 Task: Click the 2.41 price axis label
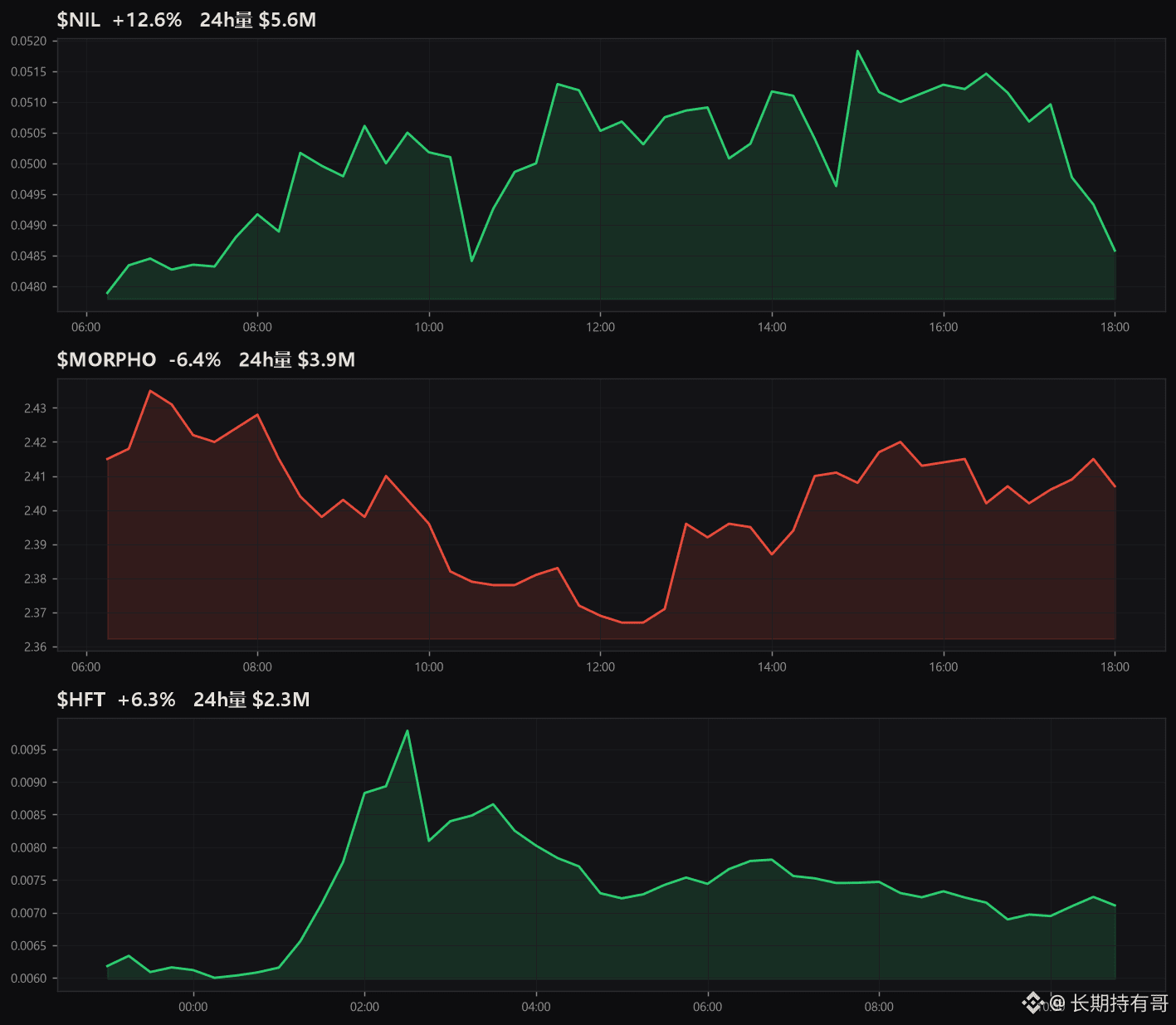click(x=35, y=476)
